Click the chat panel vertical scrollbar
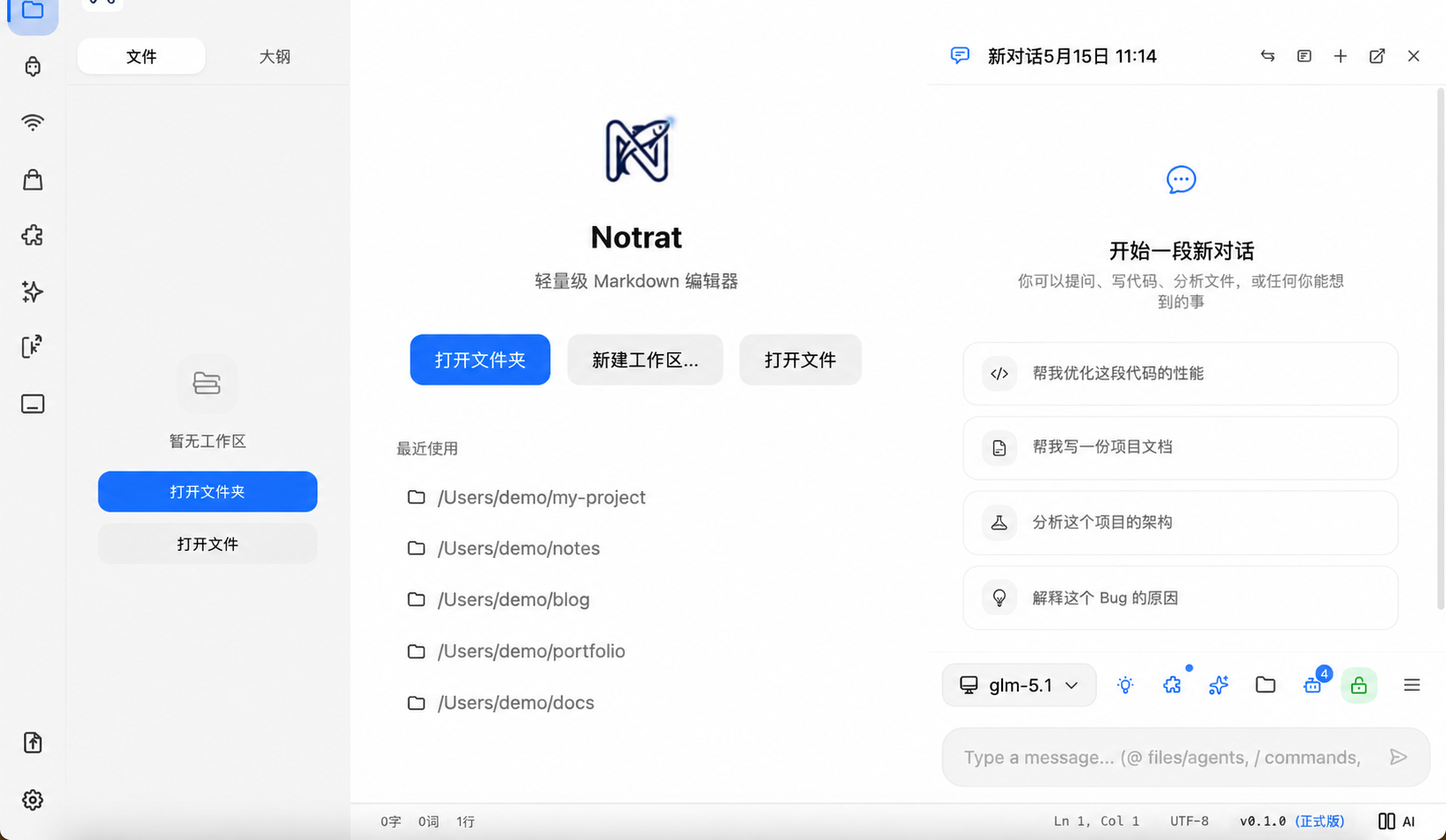This screenshot has width=1446, height=840. pyautogui.click(x=1440, y=347)
